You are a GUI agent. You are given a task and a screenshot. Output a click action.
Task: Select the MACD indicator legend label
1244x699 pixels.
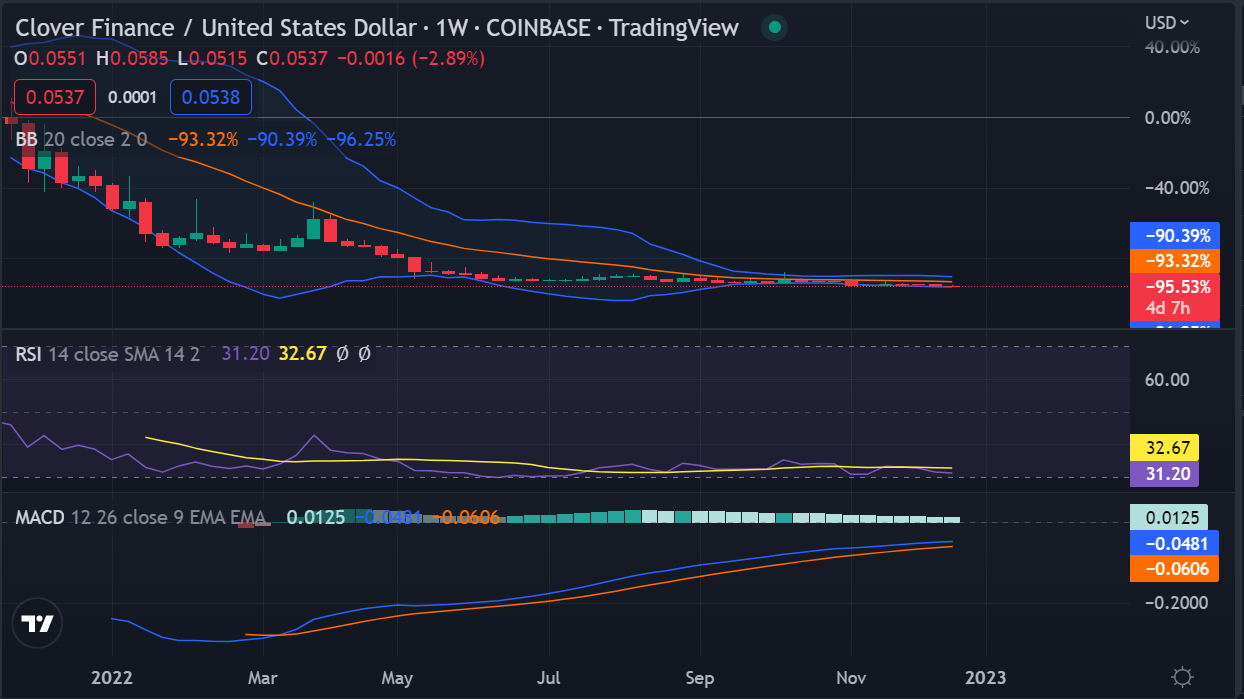38,517
